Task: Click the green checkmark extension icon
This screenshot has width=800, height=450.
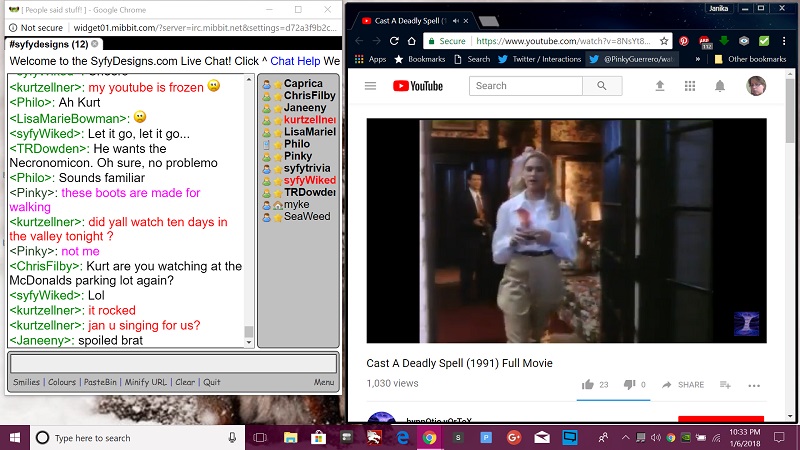Action: [x=764, y=41]
